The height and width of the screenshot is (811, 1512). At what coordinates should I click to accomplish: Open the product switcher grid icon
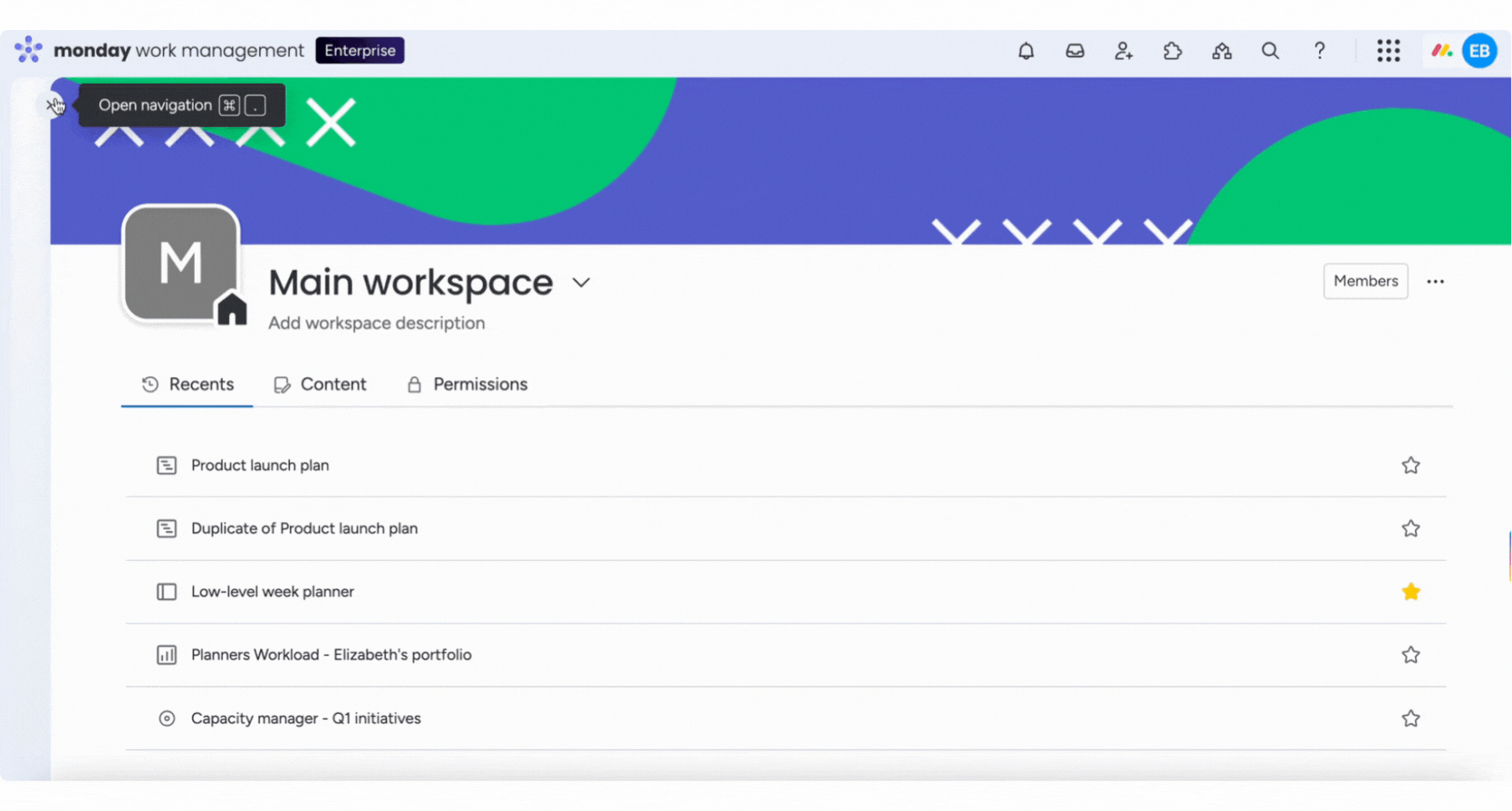[x=1389, y=50]
